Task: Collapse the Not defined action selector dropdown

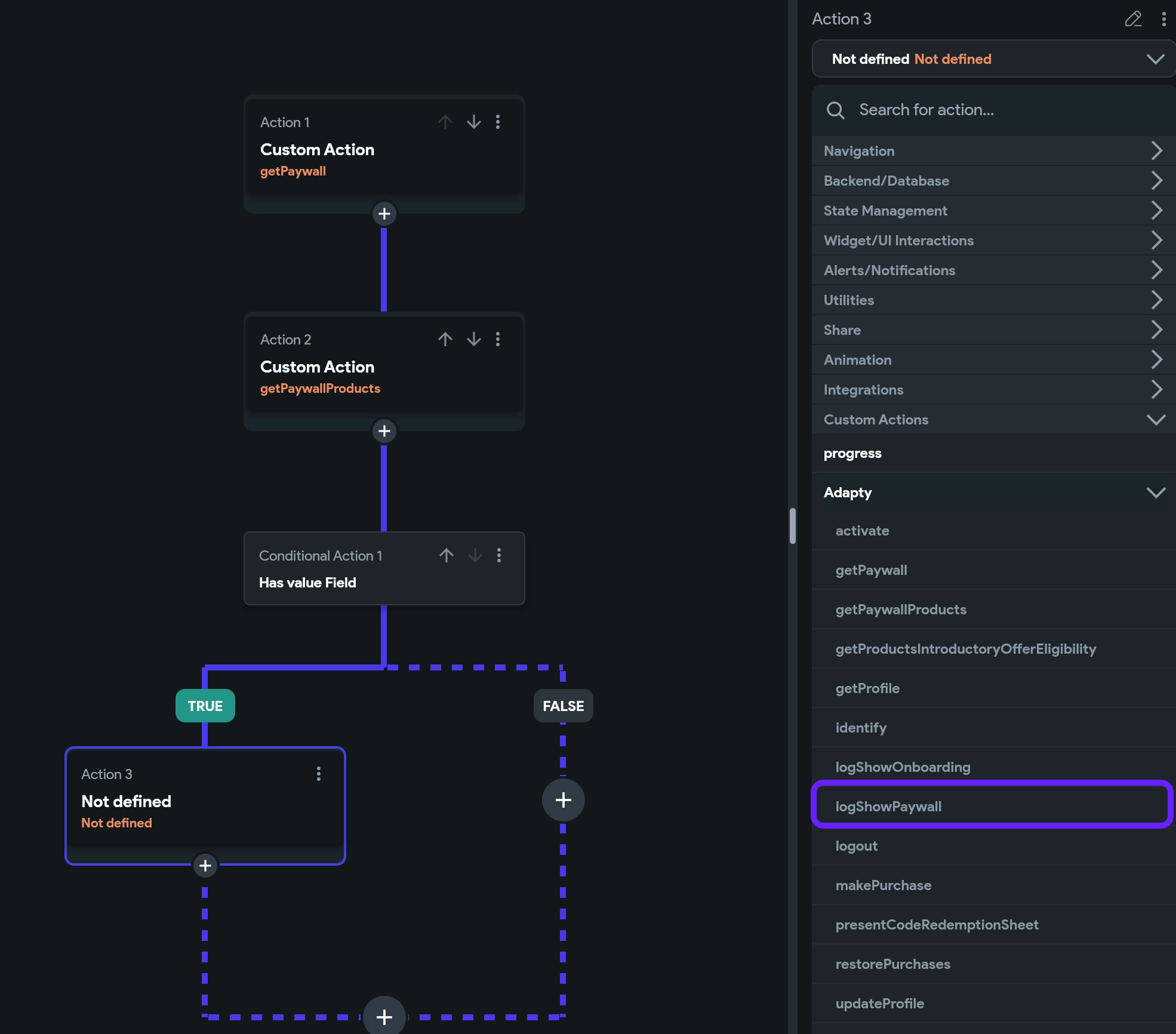Action: 1155,59
